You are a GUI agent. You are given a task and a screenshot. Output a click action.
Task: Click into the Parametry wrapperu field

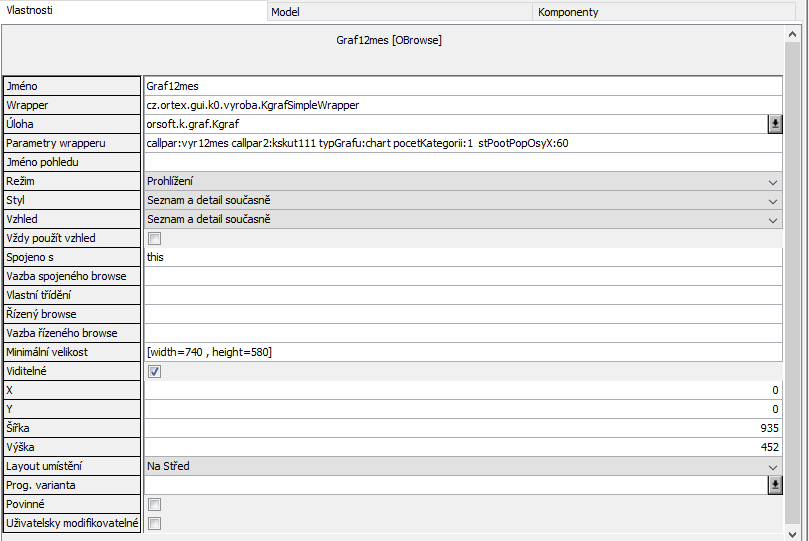[460, 143]
